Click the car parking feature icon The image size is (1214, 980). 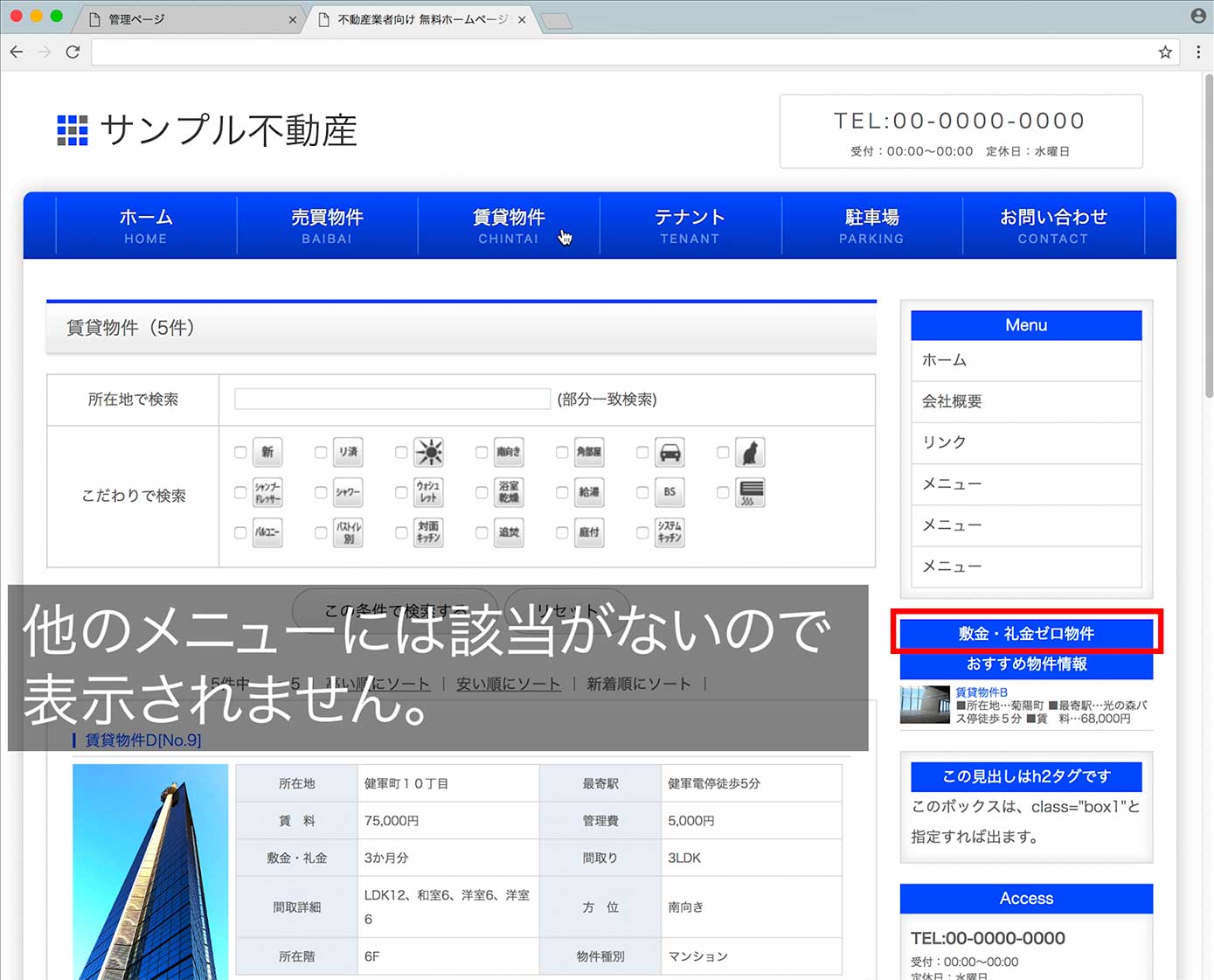(669, 452)
